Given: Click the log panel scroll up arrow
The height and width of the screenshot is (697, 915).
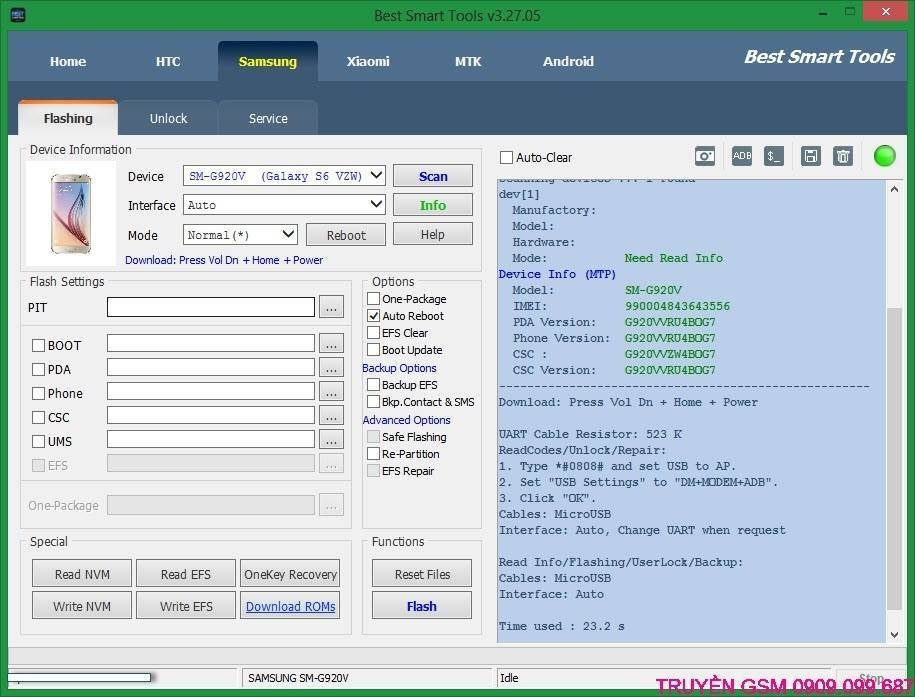Looking at the screenshot, I should pos(894,189).
